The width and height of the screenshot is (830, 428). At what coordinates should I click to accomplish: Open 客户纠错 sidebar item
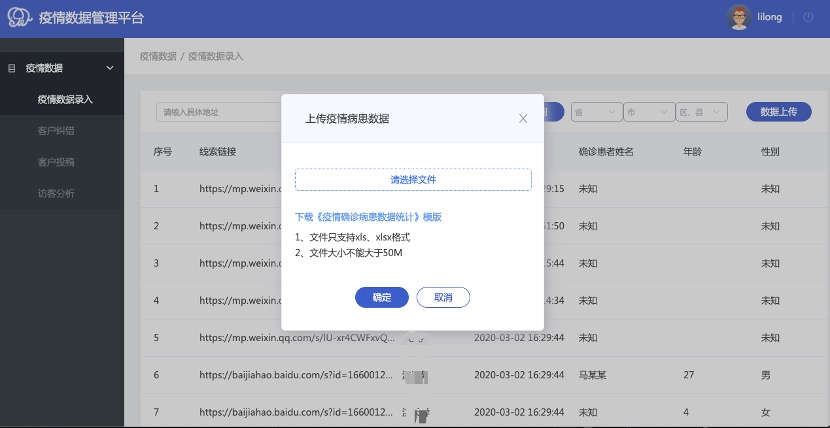click(x=56, y=131)
